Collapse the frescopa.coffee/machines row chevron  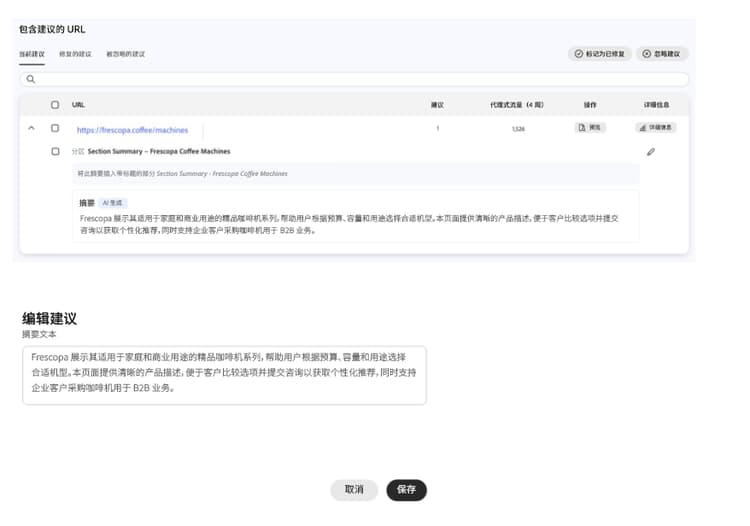tap(31, 128)
